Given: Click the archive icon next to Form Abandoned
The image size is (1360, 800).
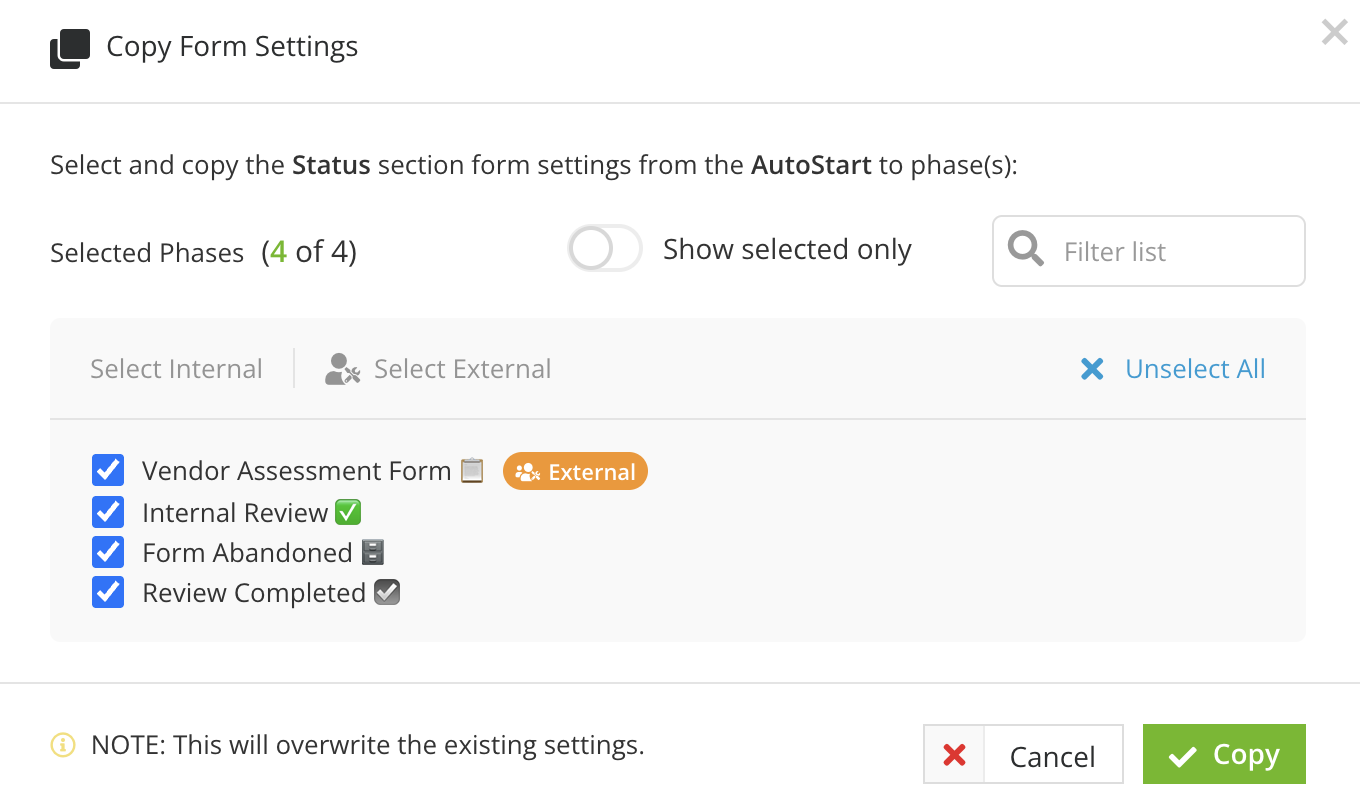Looking at the screenshot, I should click(x=374, y=551).
